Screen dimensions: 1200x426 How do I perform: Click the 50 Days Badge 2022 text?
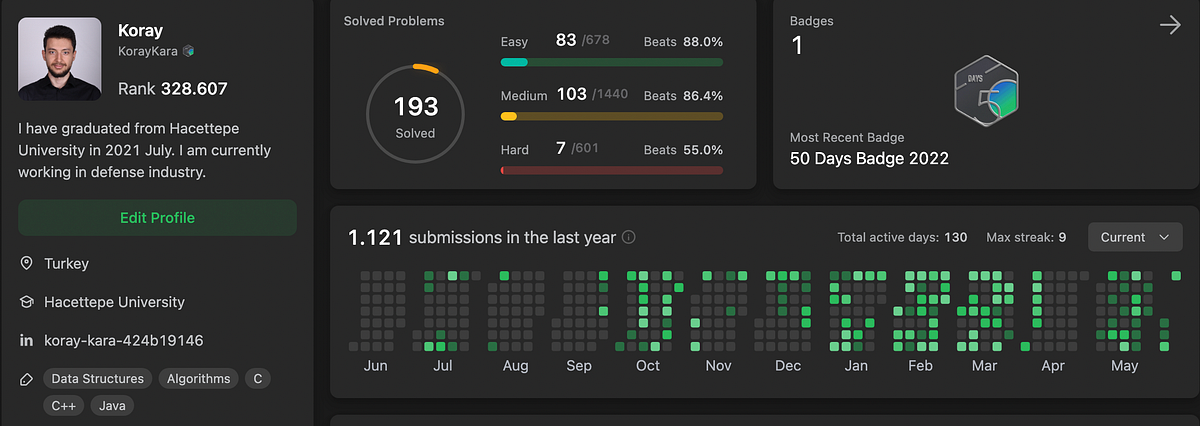click(x=869, y=158)
